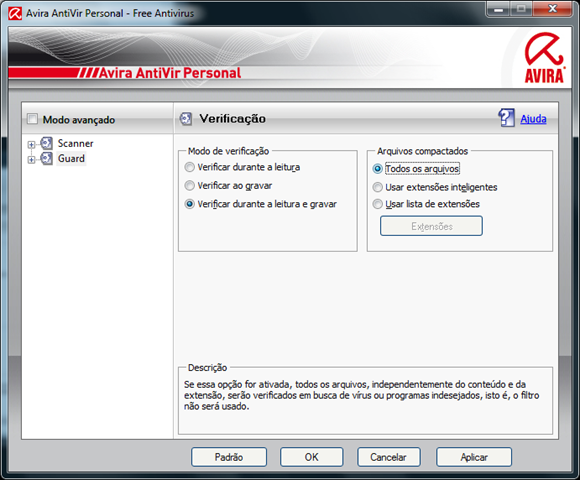
Task: Click the Avira umbrella icon in title bar
Action: pos(15,13)
